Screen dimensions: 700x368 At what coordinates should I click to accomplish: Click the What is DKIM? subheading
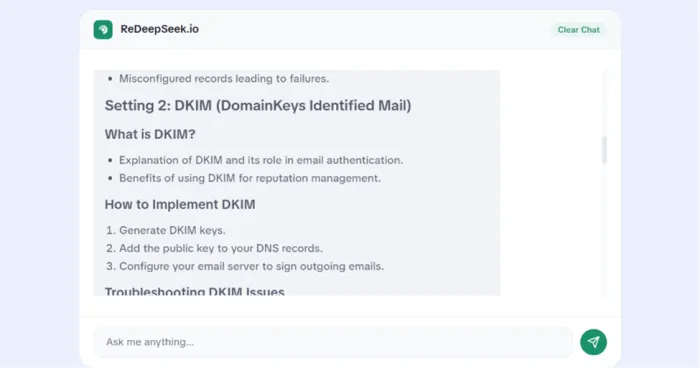[150, 134]
